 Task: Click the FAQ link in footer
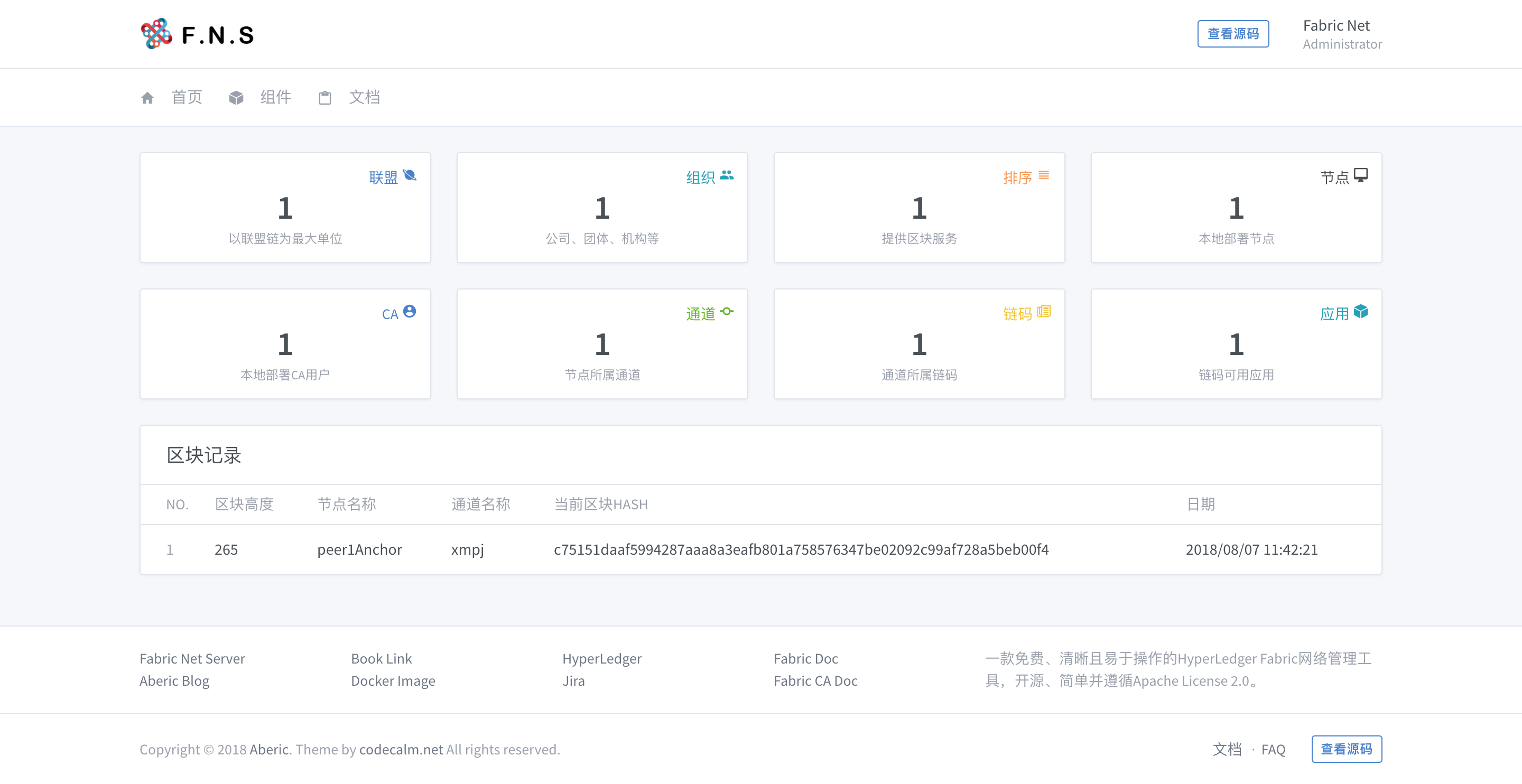(x=1273, y=749)
